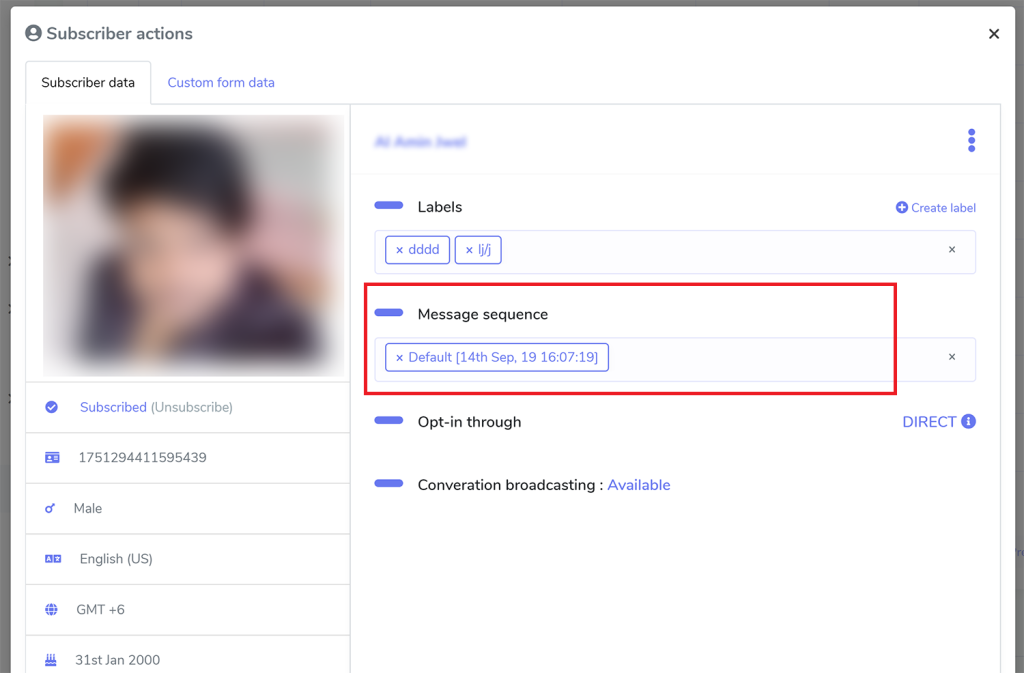Screen dimensions: 1024x673
Task: Open the Labels selection field
Action: 700,250
